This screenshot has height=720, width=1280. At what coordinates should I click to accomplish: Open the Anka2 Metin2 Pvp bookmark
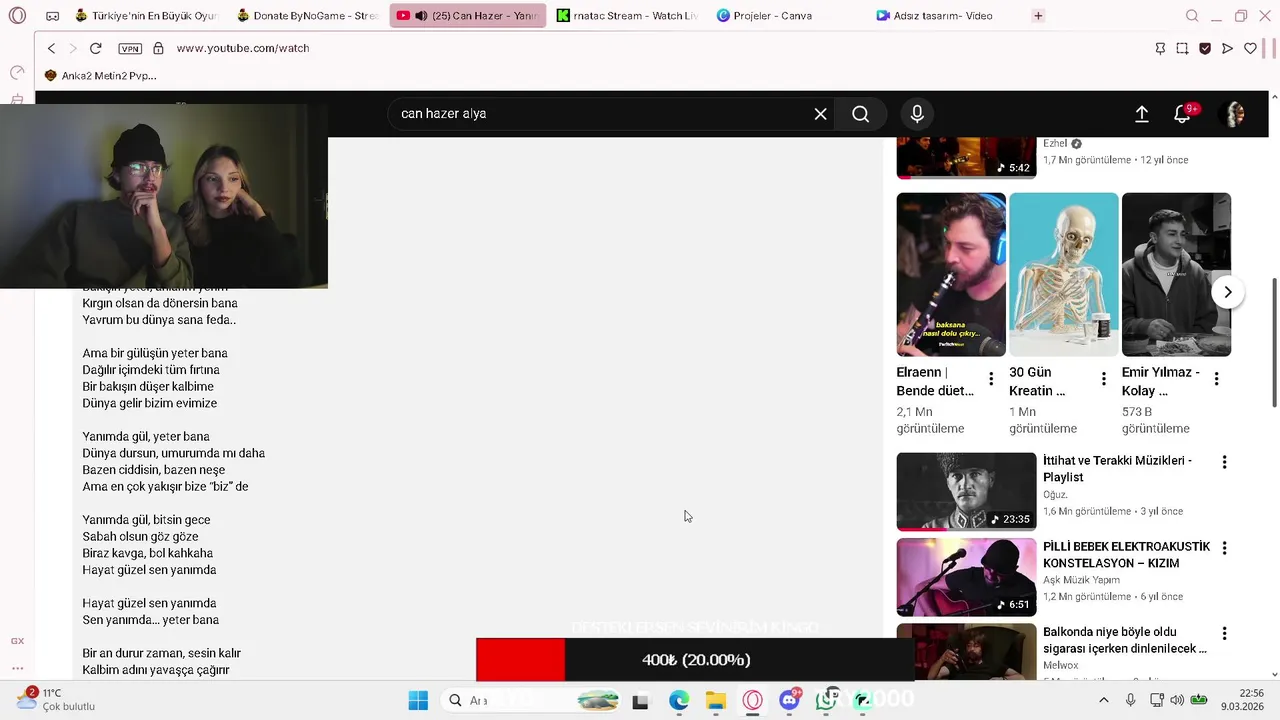point(101,76)
